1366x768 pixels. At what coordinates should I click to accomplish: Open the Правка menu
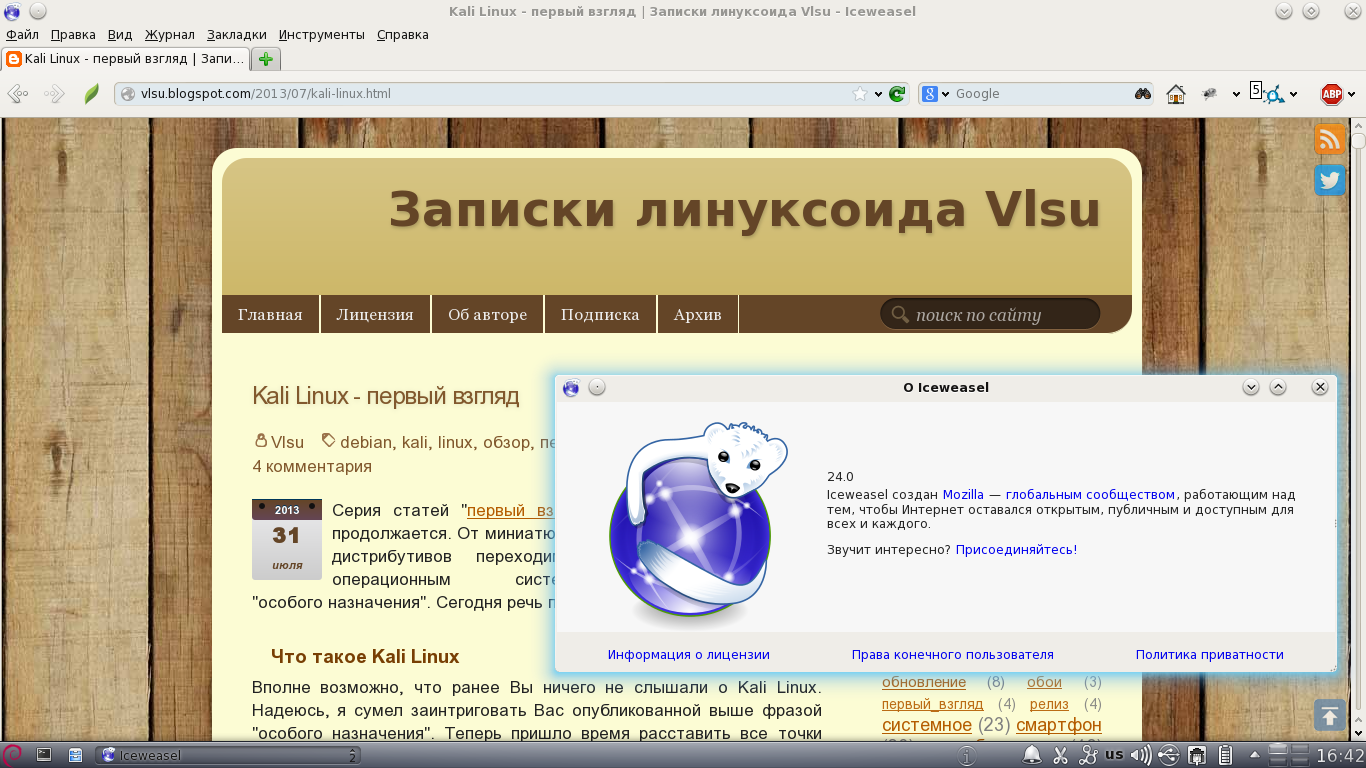(73, 34)
